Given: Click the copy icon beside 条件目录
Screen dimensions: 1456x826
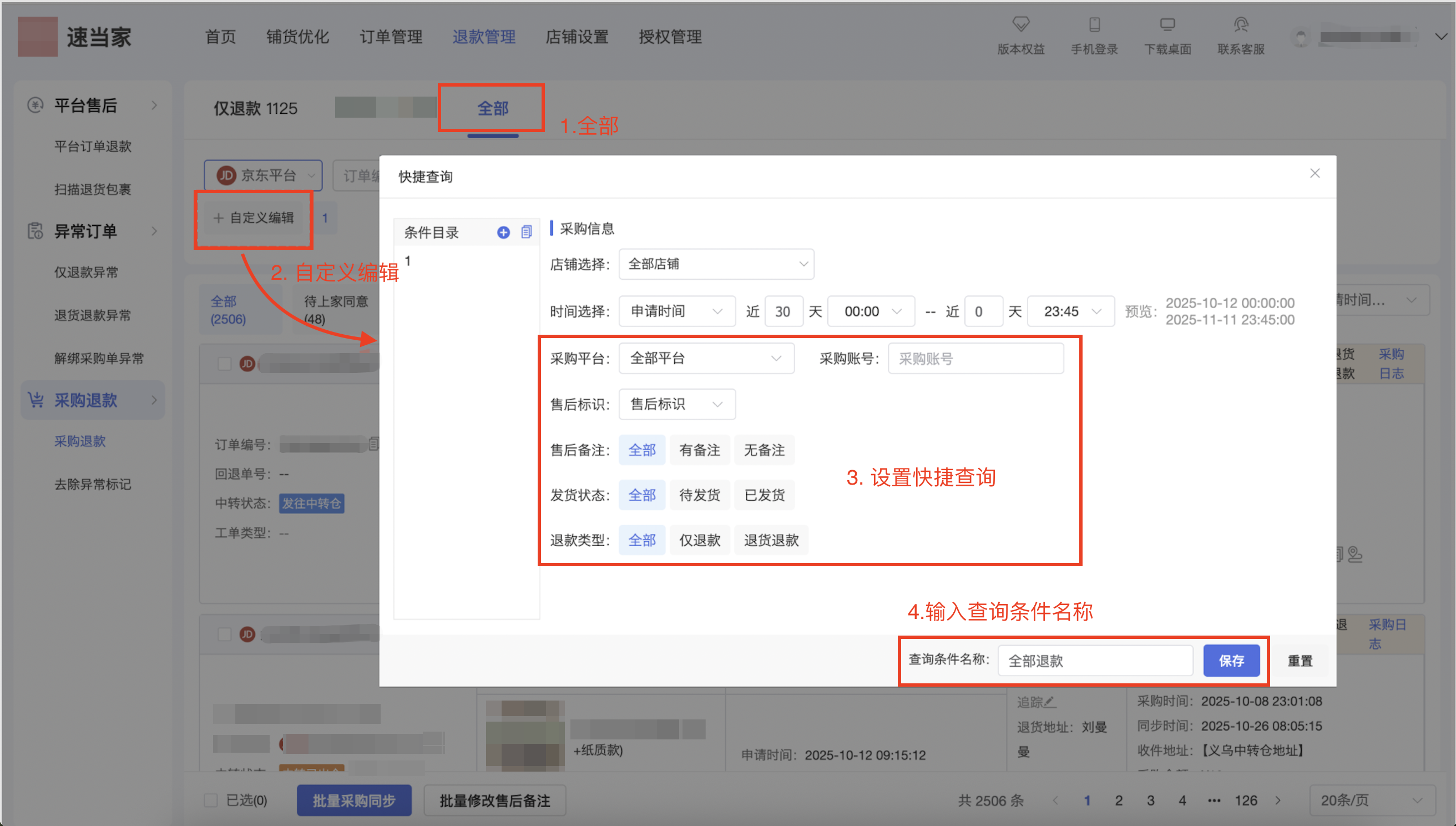Looking at the screenshot, I should 526,232.
